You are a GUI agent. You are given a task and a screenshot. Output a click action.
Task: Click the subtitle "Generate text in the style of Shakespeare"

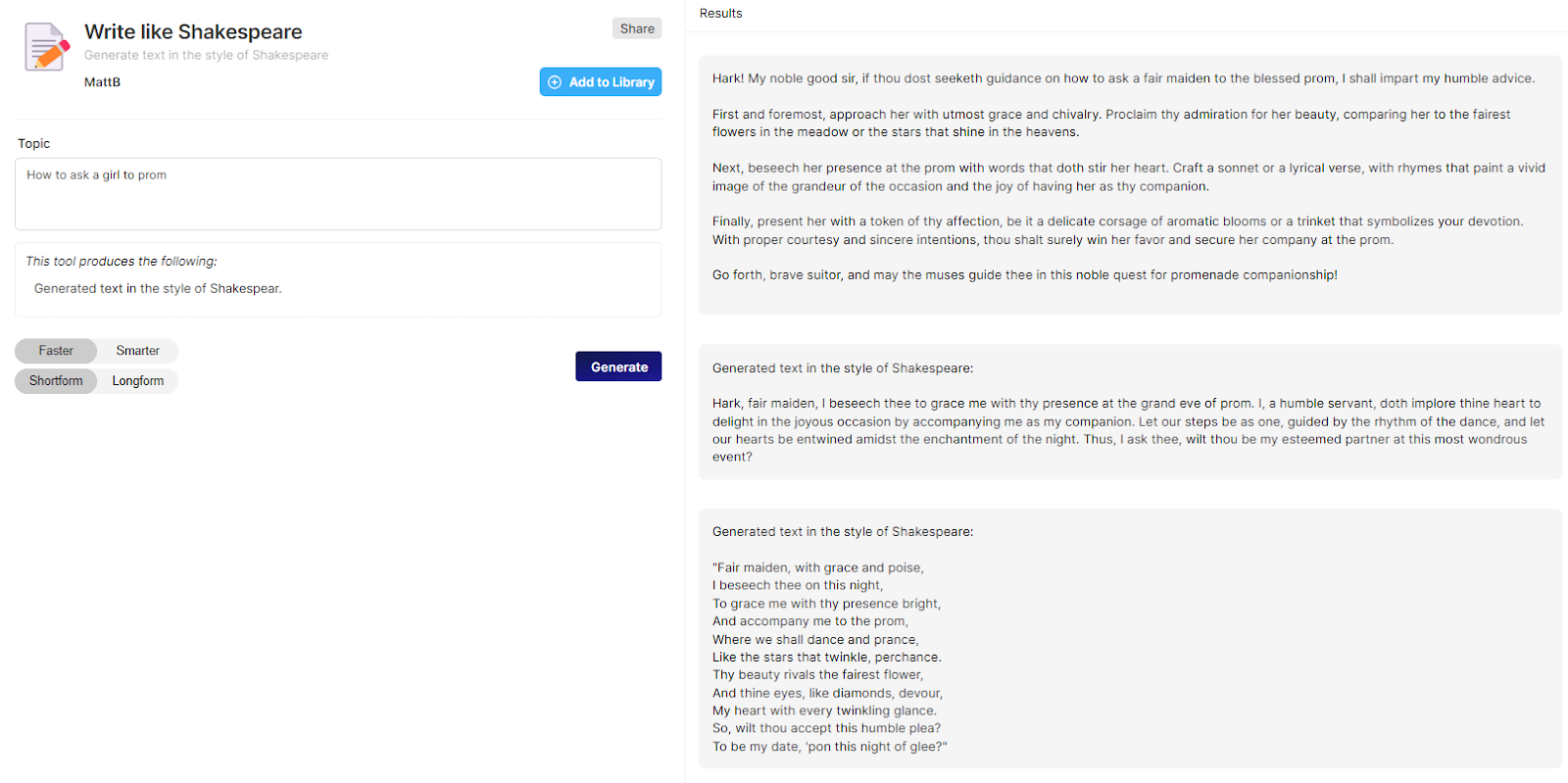pos(205,55)
